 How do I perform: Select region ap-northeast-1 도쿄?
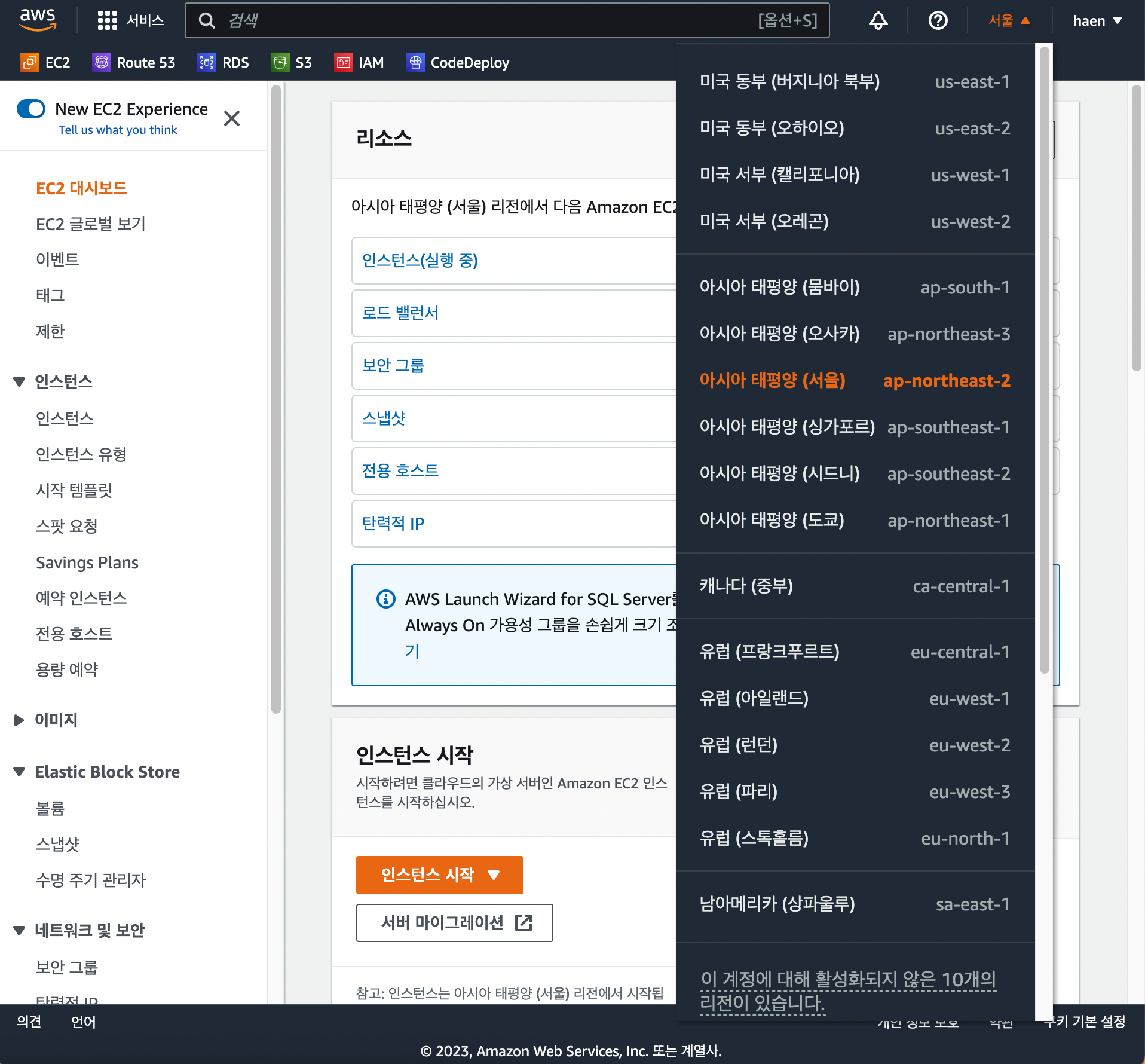[855, 520]
